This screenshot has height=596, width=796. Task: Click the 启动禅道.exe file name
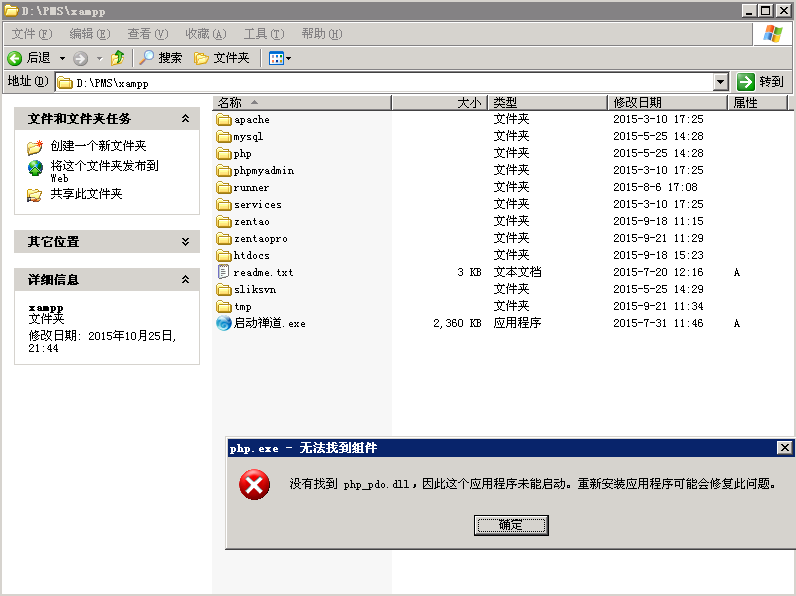tap(270, 323)
